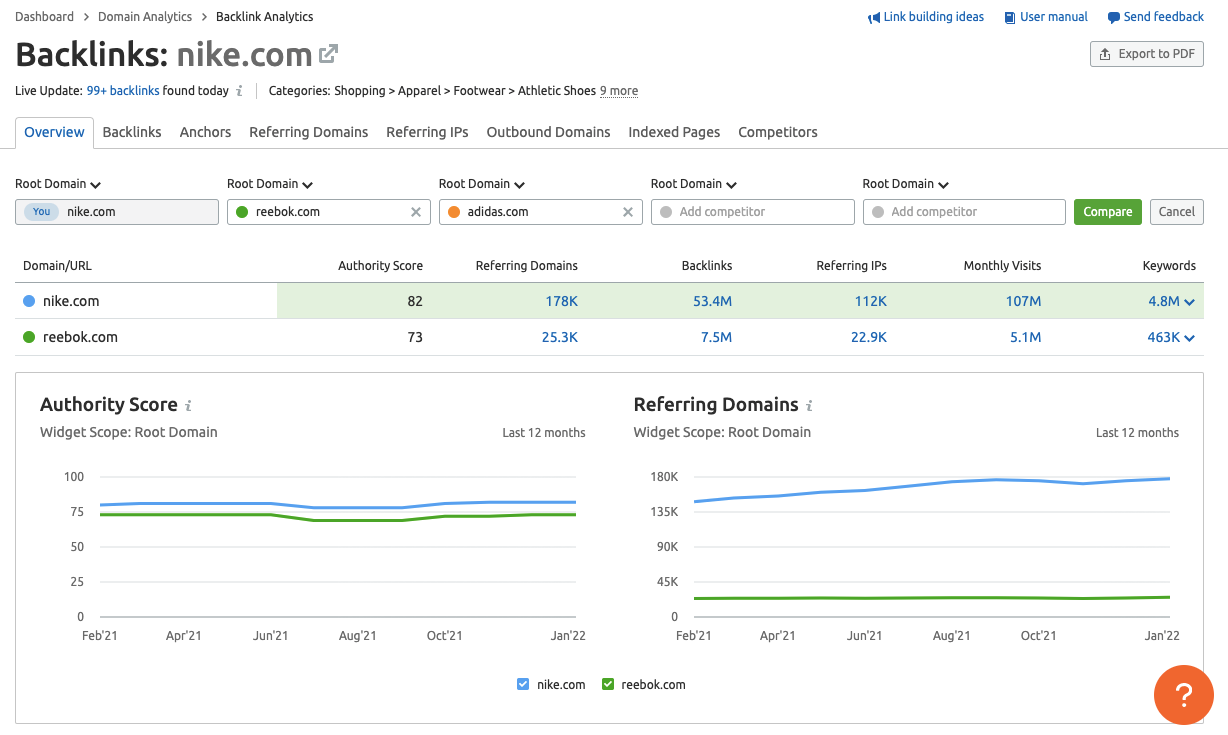Click the orange dot beside adidas.com input
The width and height of the screenshot is (1228, 735).
point(454,212)
